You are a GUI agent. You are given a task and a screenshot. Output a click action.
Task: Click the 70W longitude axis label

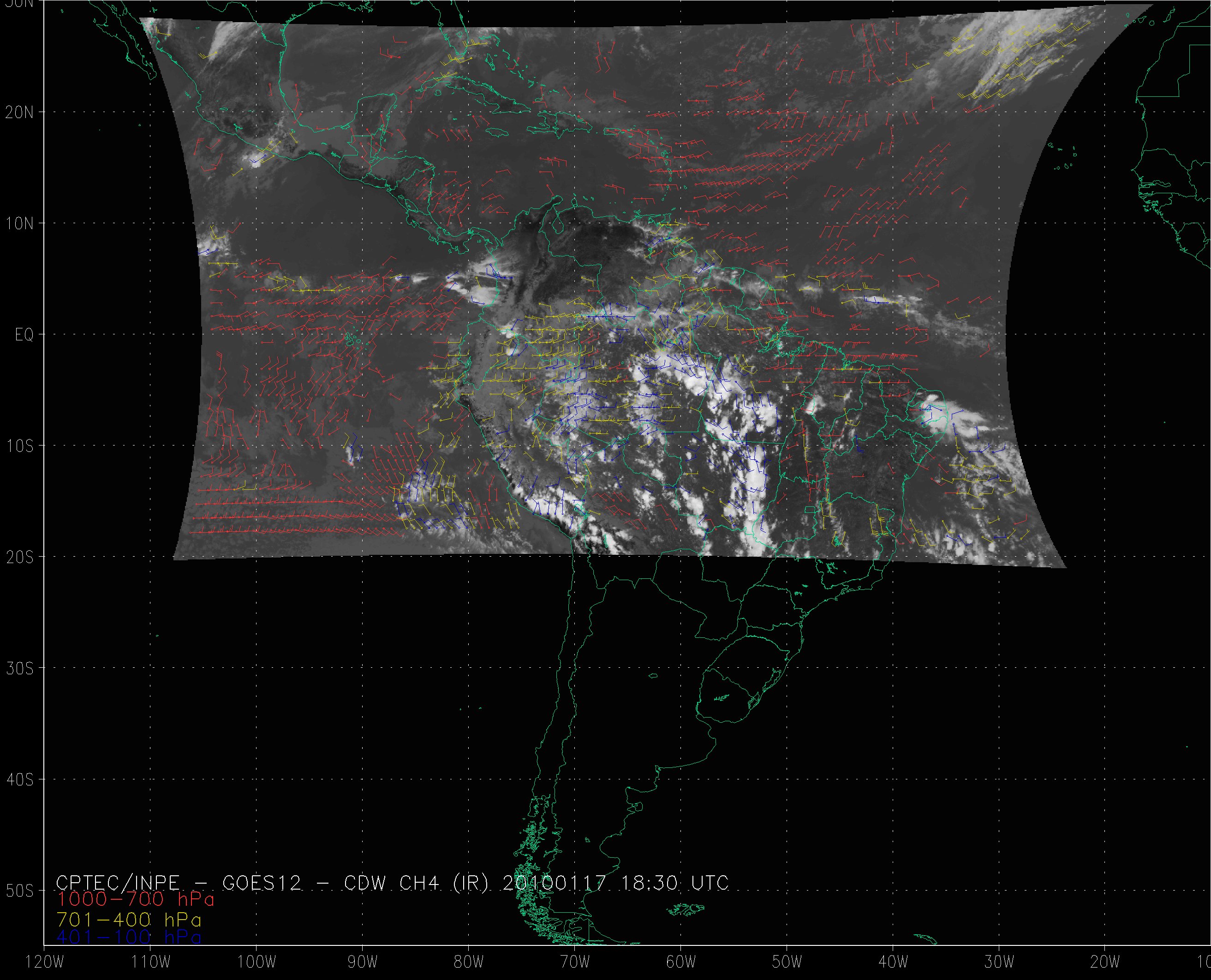tap(575, 962)
